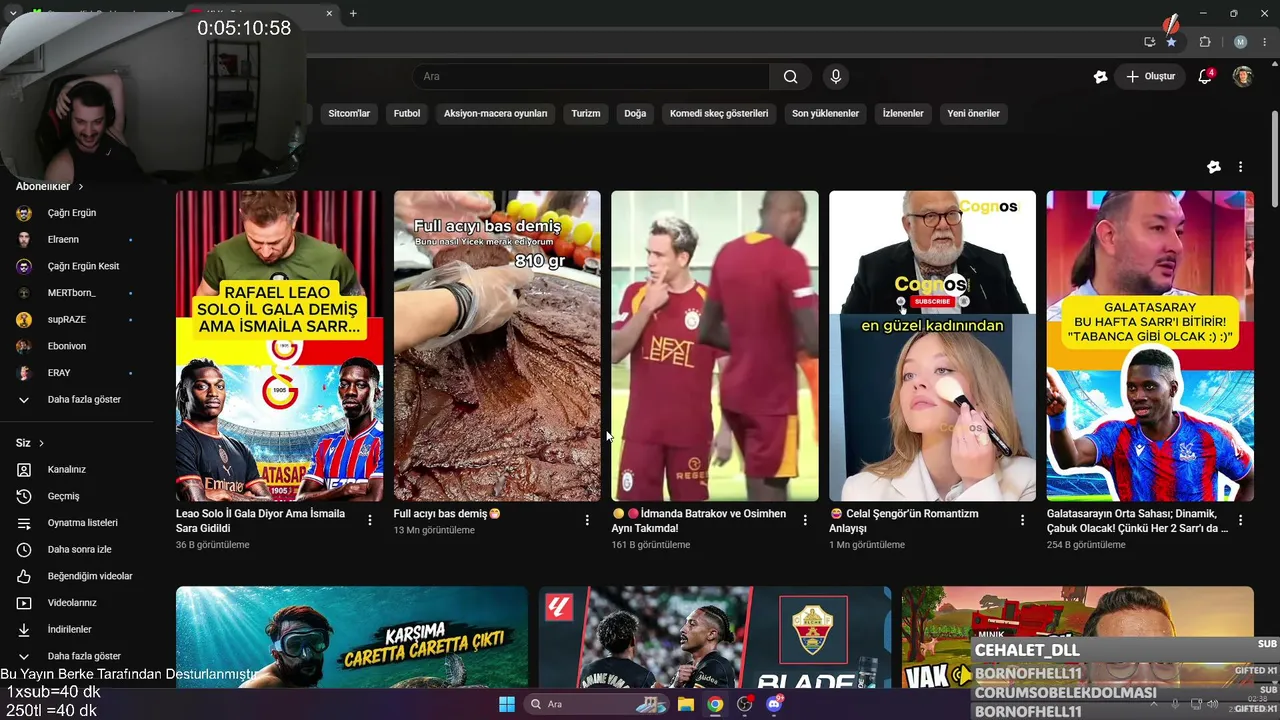The image size is (1280, 720).
Task: Click the sparkle icon beside Oluştur
Action: pyautogui.click(x=1100, y=77)
